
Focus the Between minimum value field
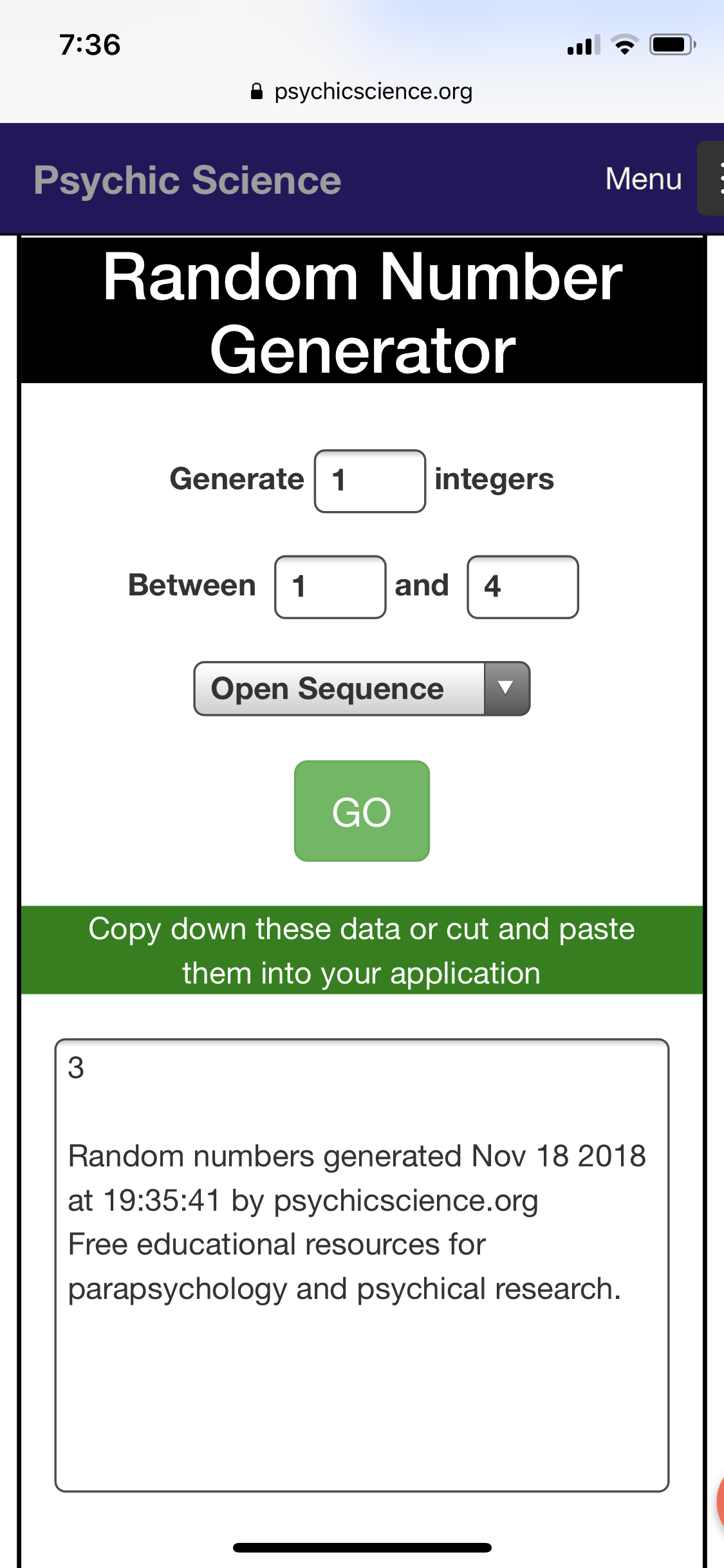[x=330, y=587]
